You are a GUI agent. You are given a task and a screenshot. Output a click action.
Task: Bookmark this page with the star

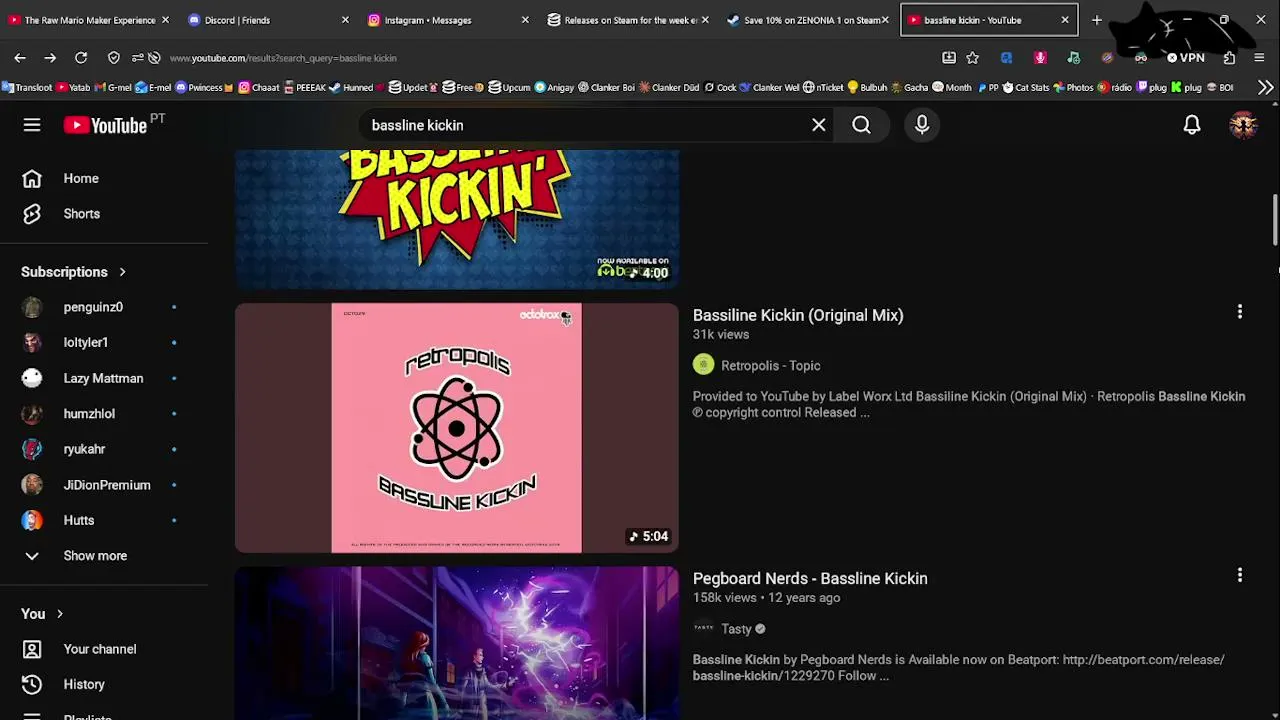coord(972,58)
